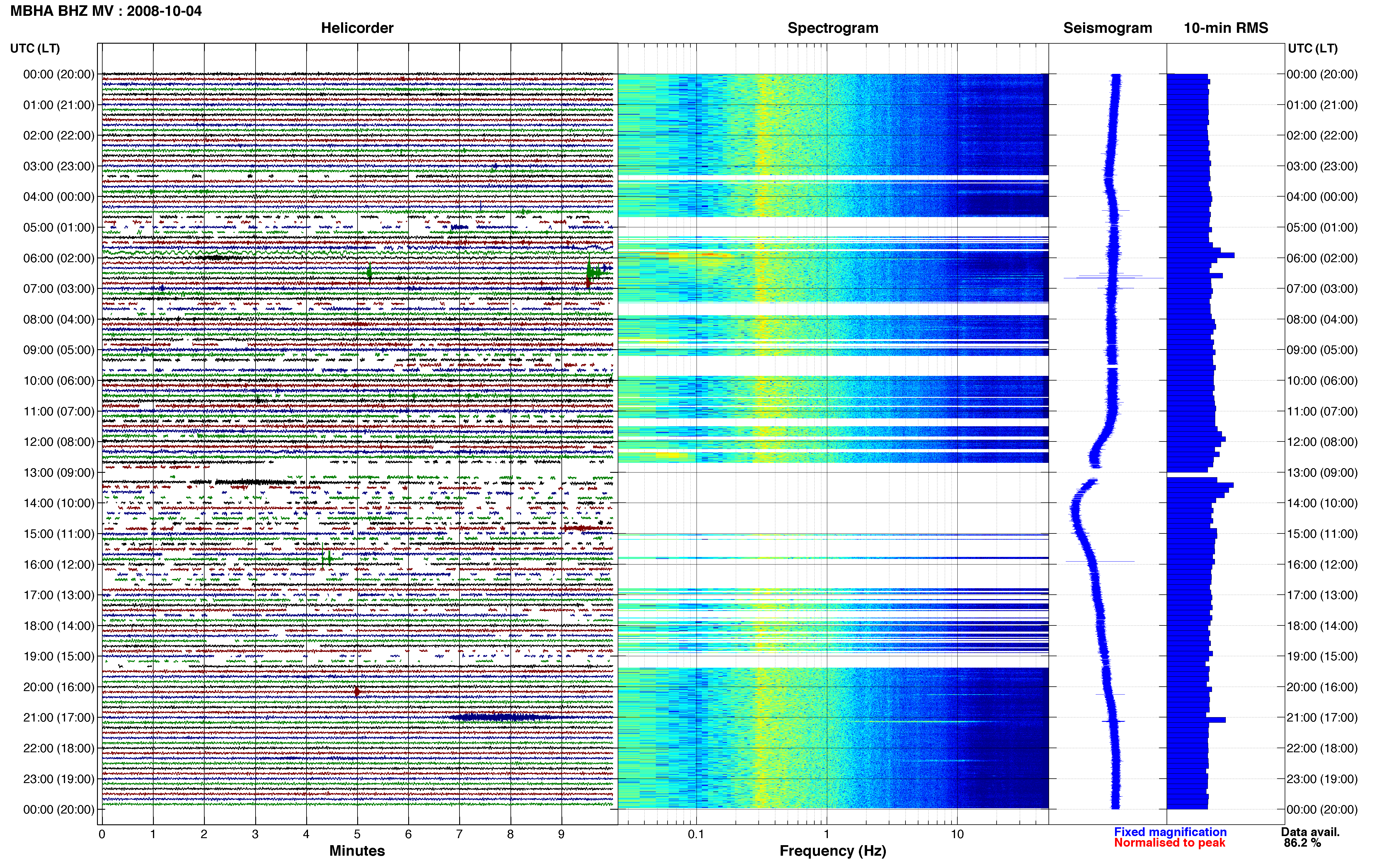Click left time label 09:00 (05:00)

59,350
